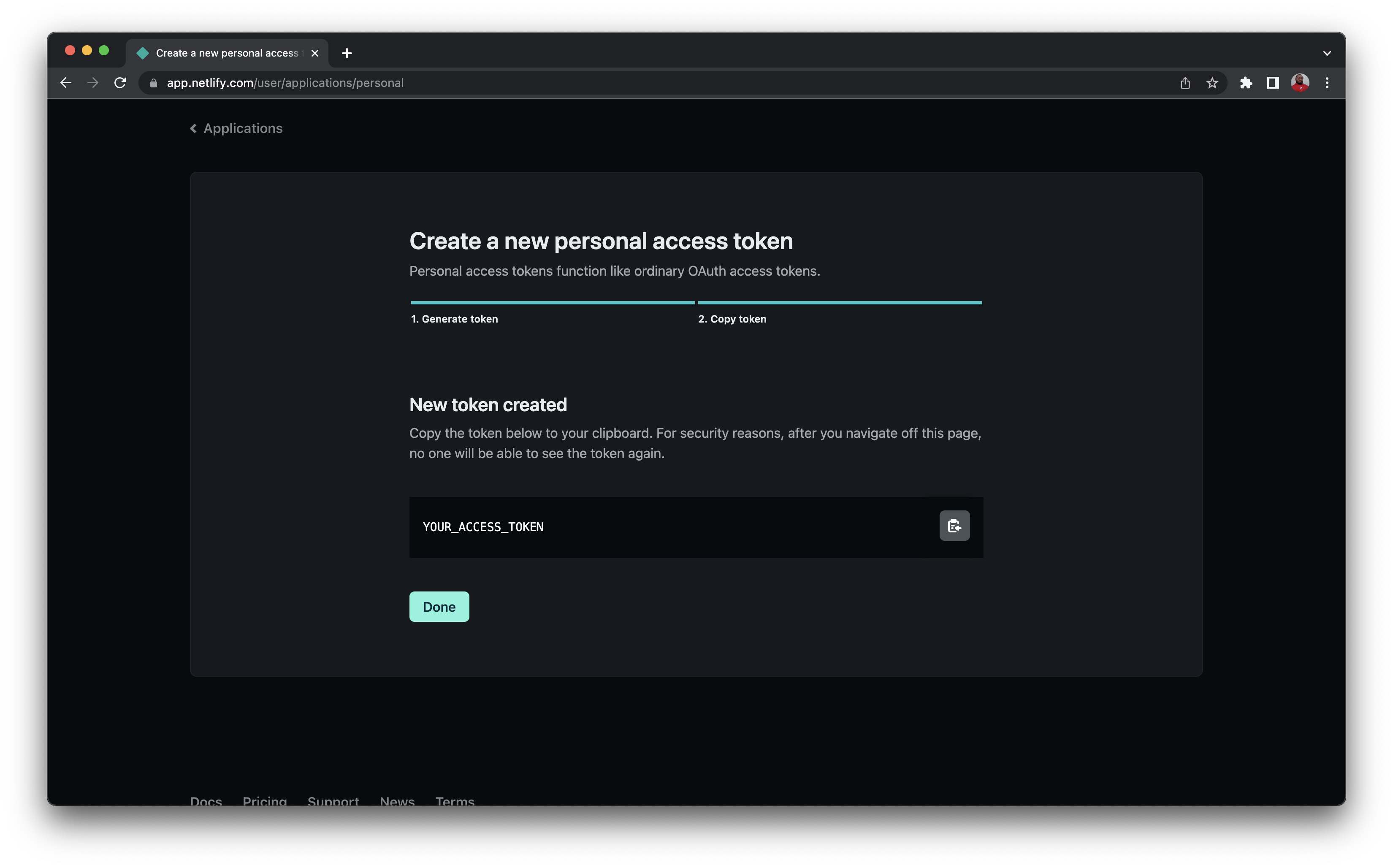Reload the Netlify page
The width and height of the screenshot is (1393, 868).
(121, 83)
